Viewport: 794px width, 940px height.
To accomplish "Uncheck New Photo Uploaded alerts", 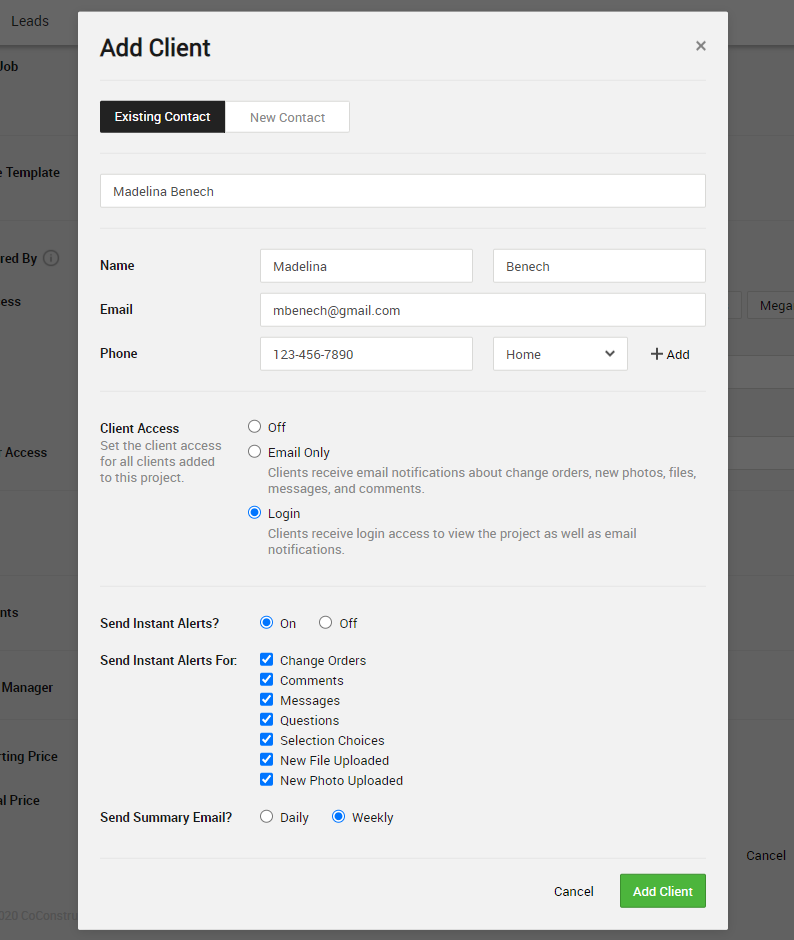I will pos(267,780).
